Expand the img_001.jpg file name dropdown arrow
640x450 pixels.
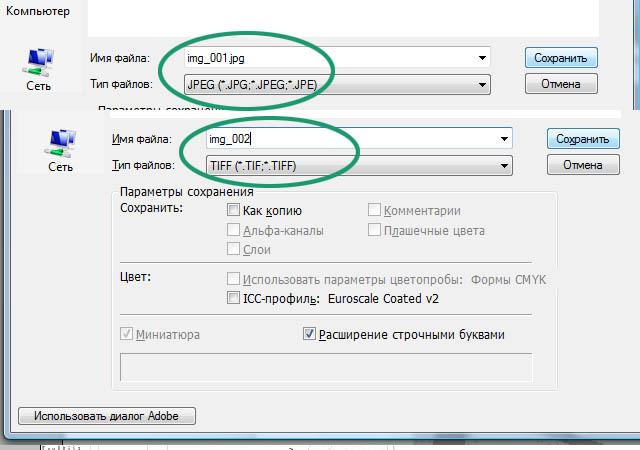(x=483, y=58)
